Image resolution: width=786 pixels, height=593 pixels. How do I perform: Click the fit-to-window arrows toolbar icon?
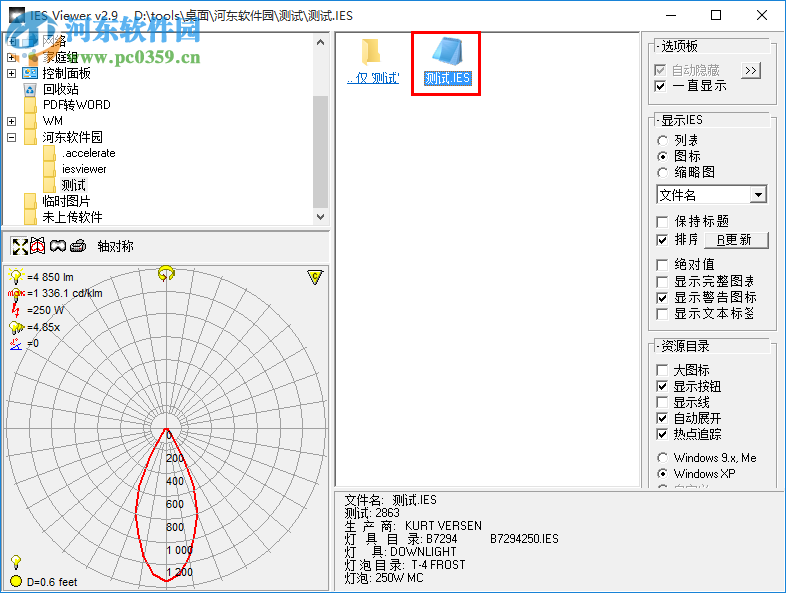pyautogui.click(x=20, y=246)
